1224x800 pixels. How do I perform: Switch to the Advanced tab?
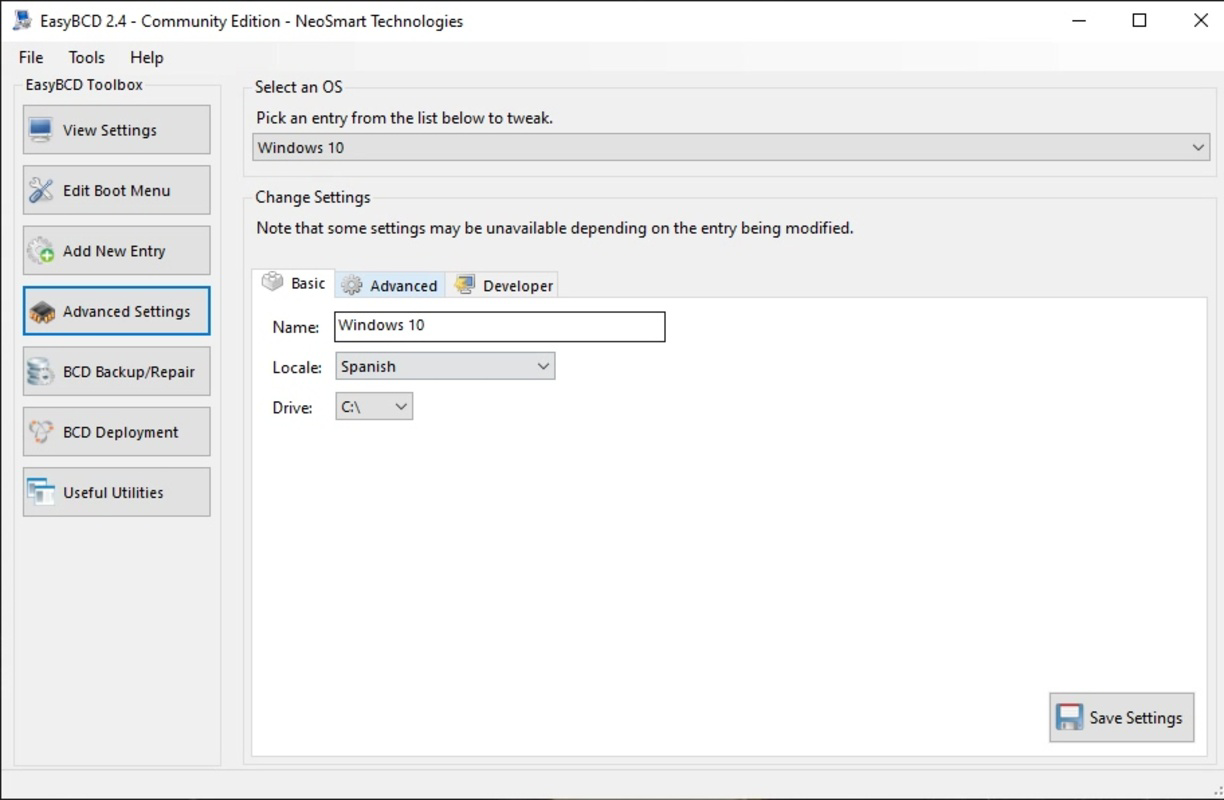(x=390, y=285)
